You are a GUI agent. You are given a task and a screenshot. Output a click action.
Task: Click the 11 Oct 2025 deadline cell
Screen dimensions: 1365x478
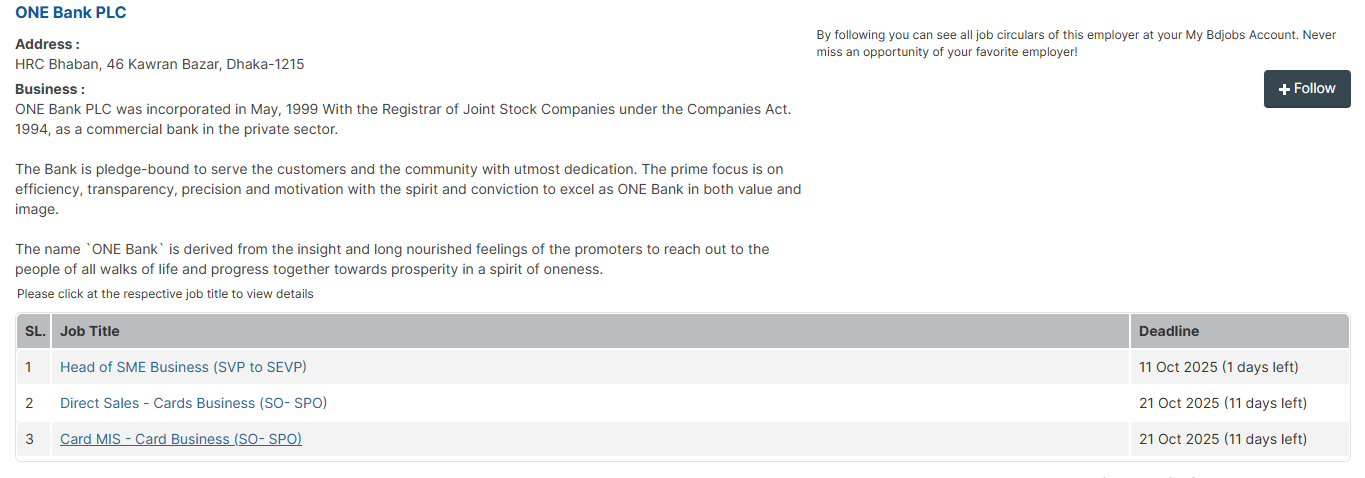tap(1218, 367)
